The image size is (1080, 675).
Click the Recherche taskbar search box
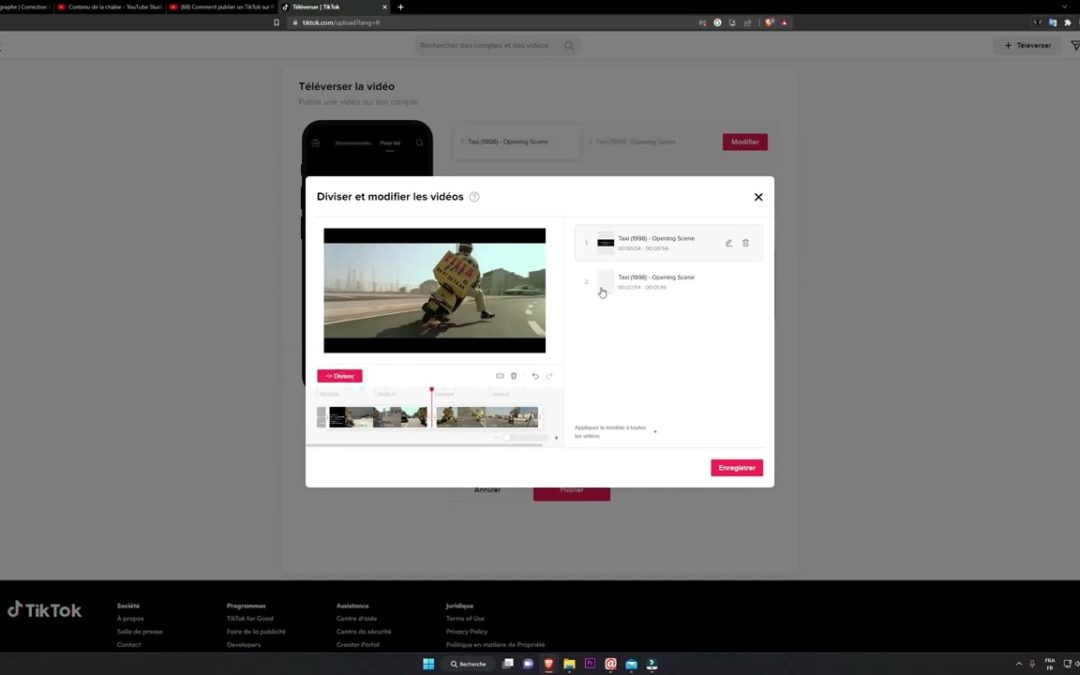tap(468, 664)
